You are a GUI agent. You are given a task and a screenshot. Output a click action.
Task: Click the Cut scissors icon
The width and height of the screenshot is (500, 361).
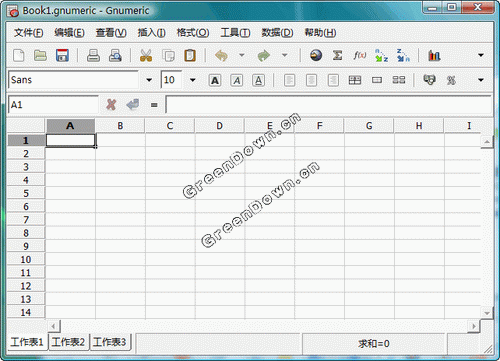pos(146,55)
